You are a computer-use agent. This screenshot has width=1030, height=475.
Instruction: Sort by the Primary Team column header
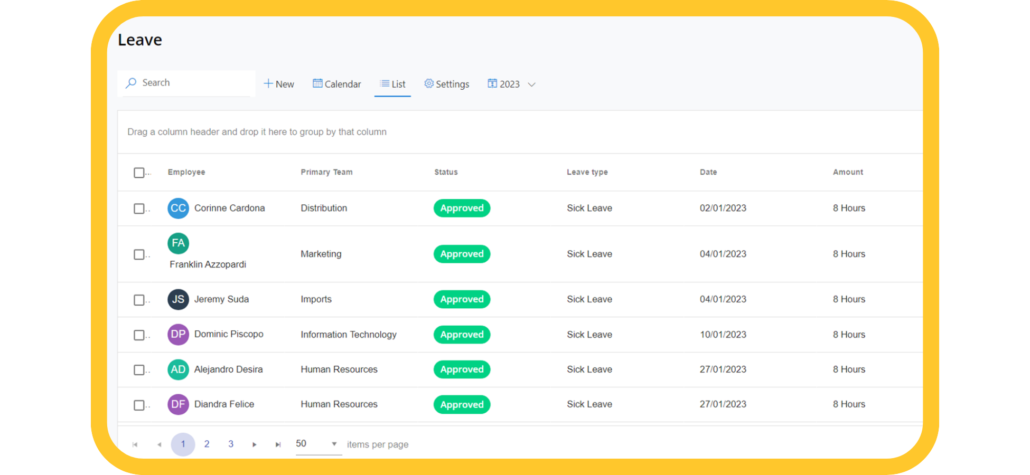pyautogui.click(x=326, y=172)
